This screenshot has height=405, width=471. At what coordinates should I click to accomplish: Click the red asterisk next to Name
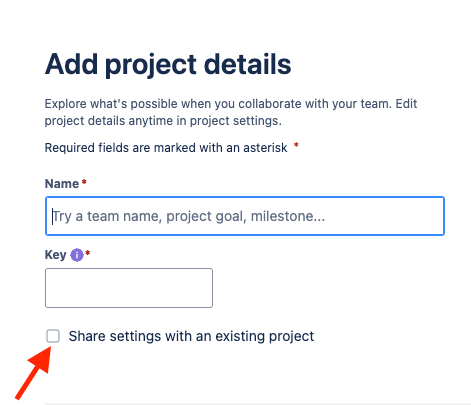(x=84, y=182)
